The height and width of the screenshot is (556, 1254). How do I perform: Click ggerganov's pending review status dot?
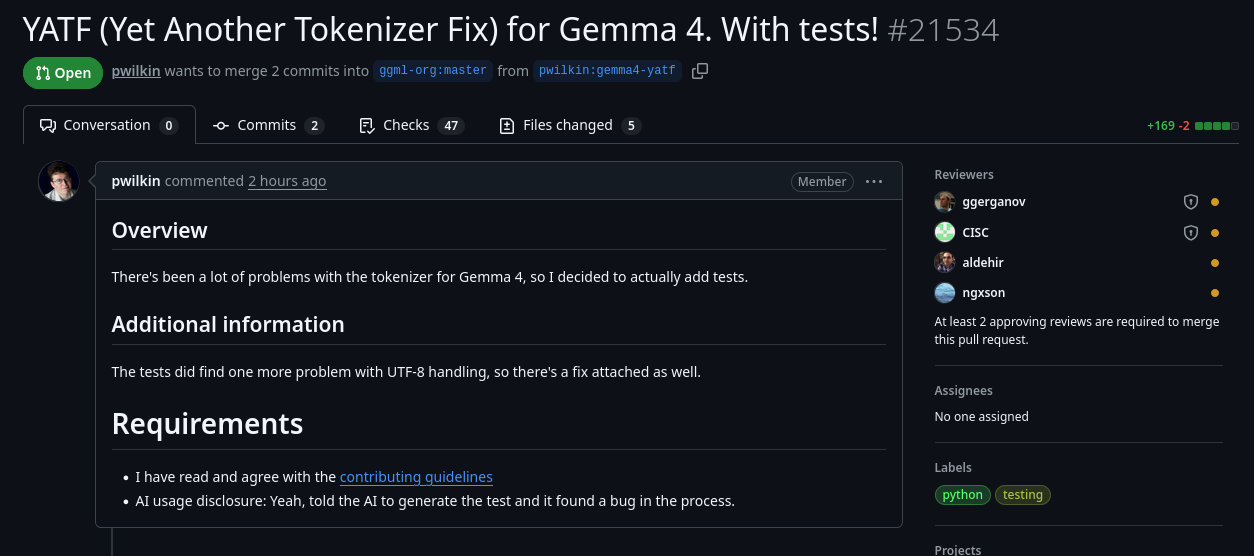1215,202
